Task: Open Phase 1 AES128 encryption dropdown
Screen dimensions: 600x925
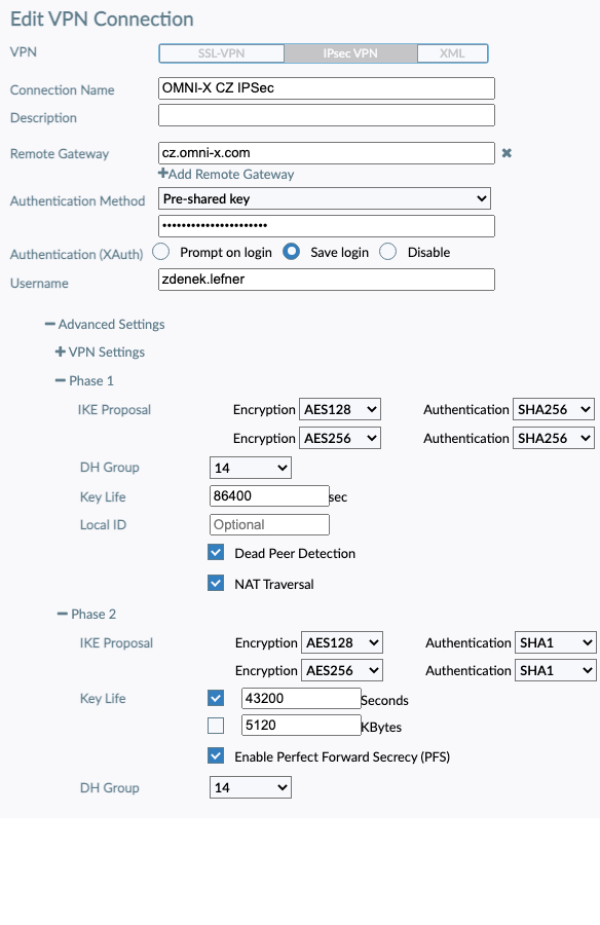Action: [340, 409]
